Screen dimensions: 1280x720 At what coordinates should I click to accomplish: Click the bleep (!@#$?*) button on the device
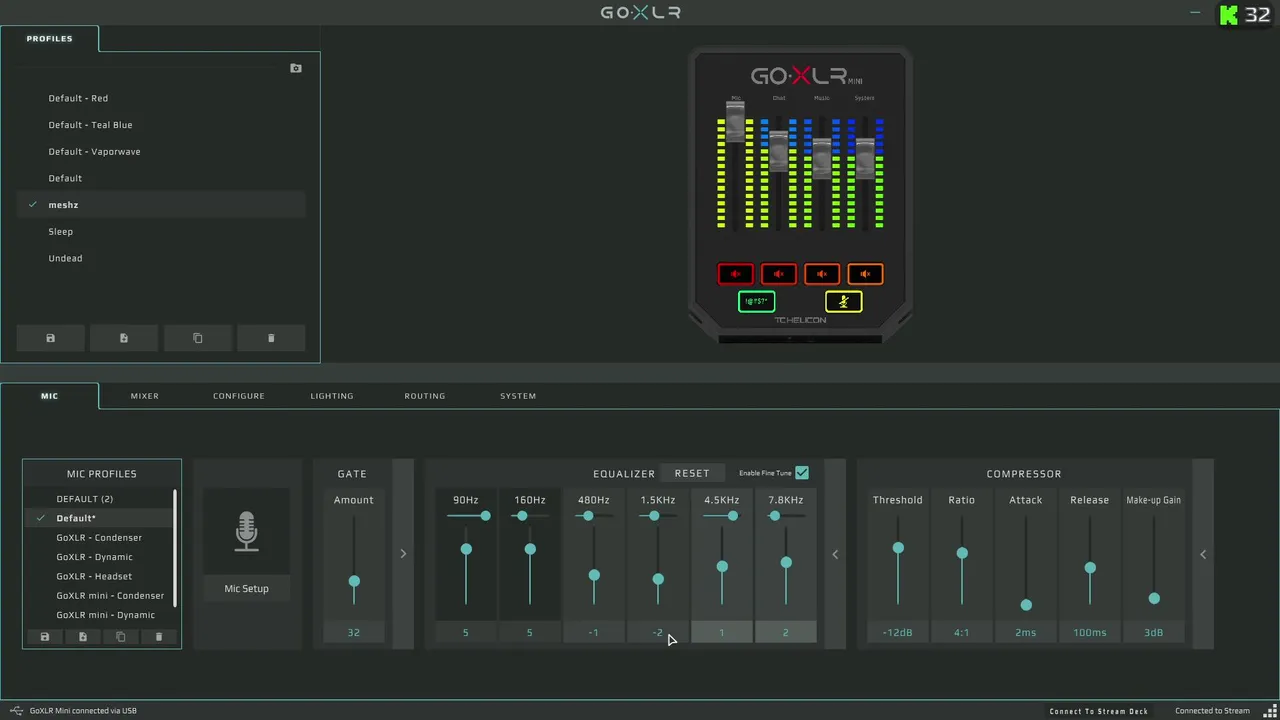point(756,301)
